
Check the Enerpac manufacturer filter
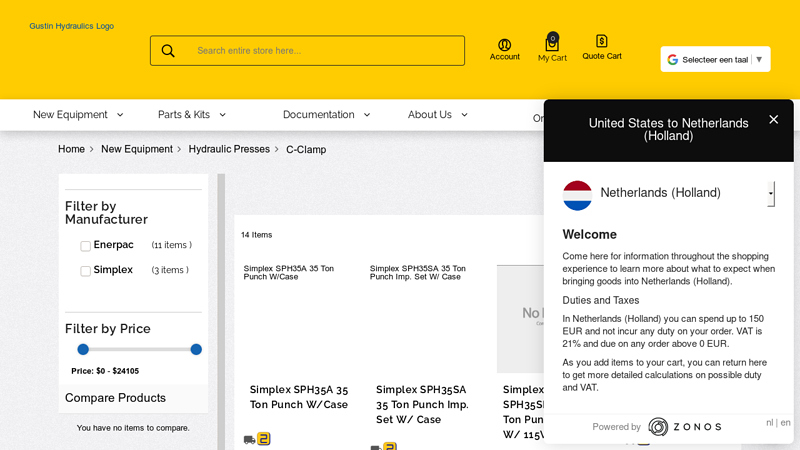click(x=86, y=246)
